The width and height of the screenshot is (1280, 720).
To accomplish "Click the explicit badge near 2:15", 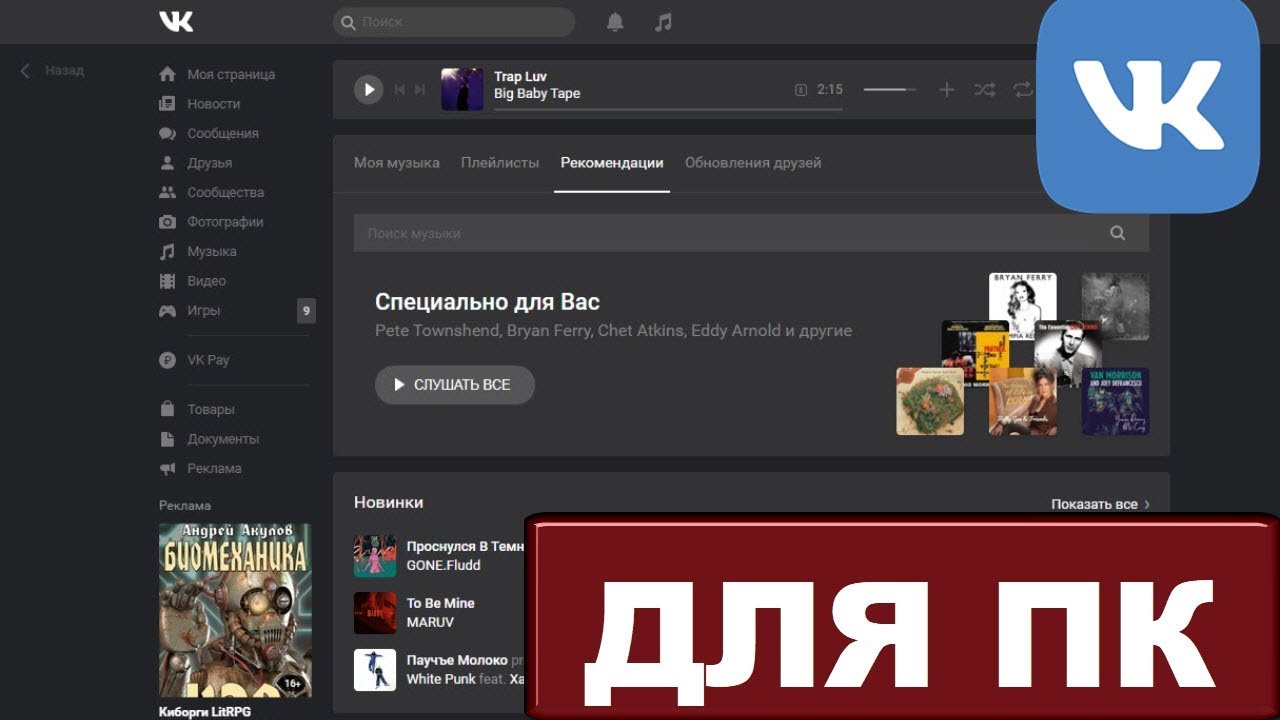I will coord(801,90).
